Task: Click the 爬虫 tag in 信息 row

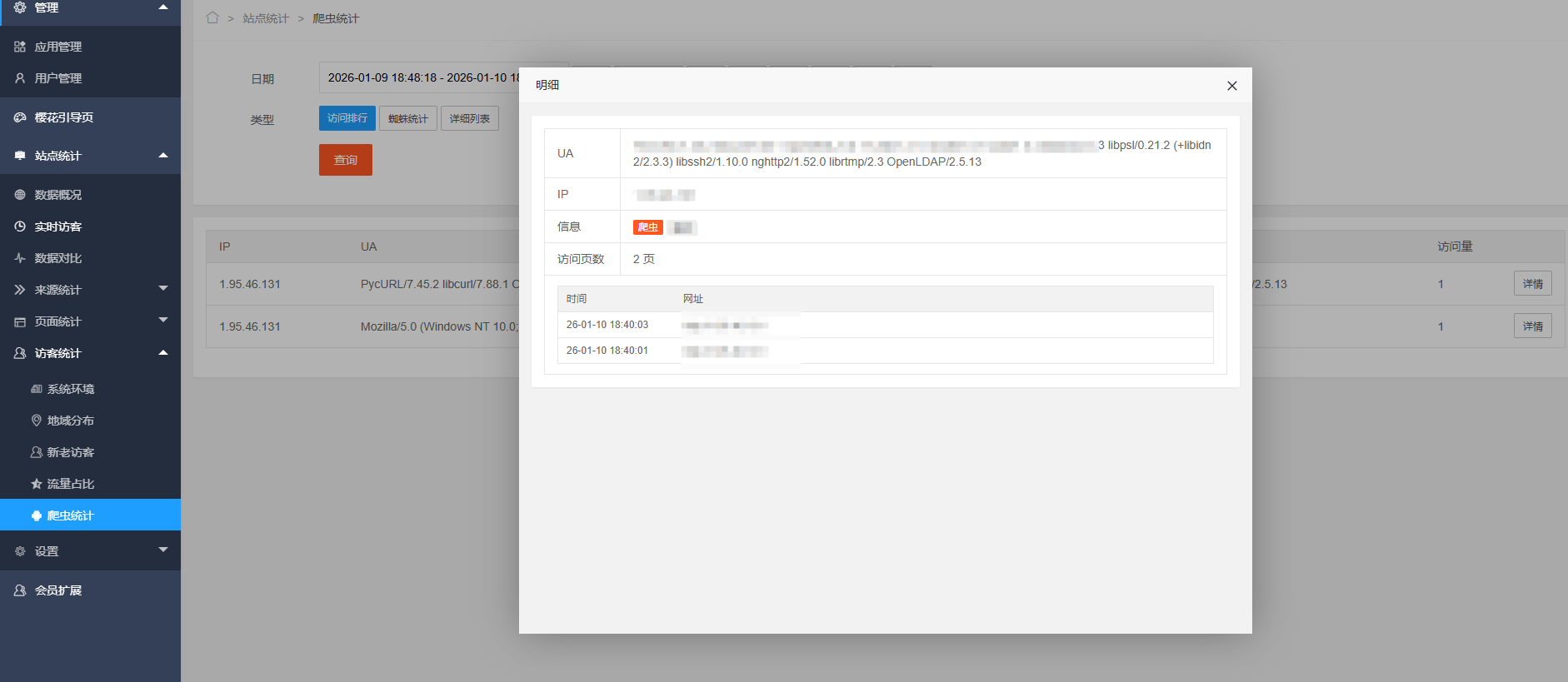Action: 648,227
